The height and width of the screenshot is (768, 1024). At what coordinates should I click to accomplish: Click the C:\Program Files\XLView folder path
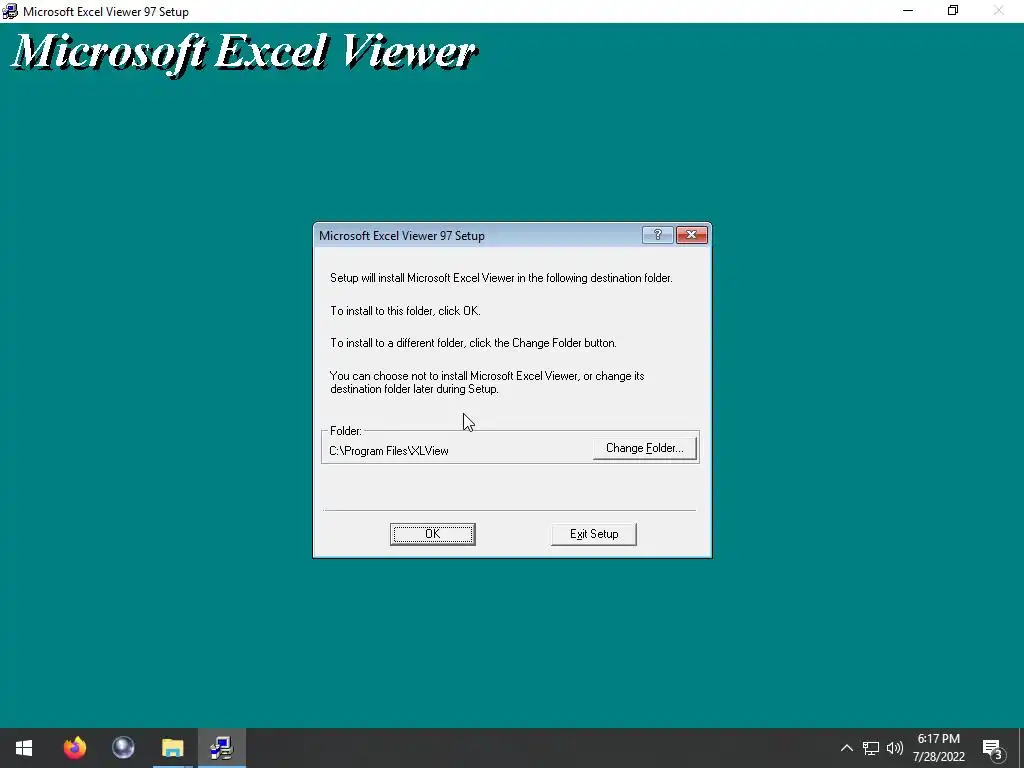click(x=389, y=451)
